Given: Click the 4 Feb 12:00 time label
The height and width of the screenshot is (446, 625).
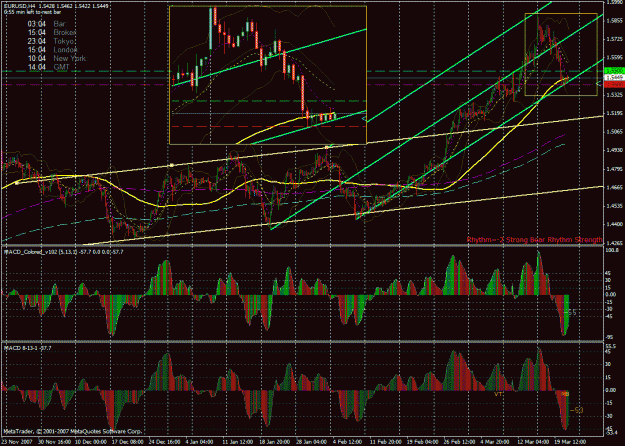Looking at the screenshot, I should click(348, 442).
